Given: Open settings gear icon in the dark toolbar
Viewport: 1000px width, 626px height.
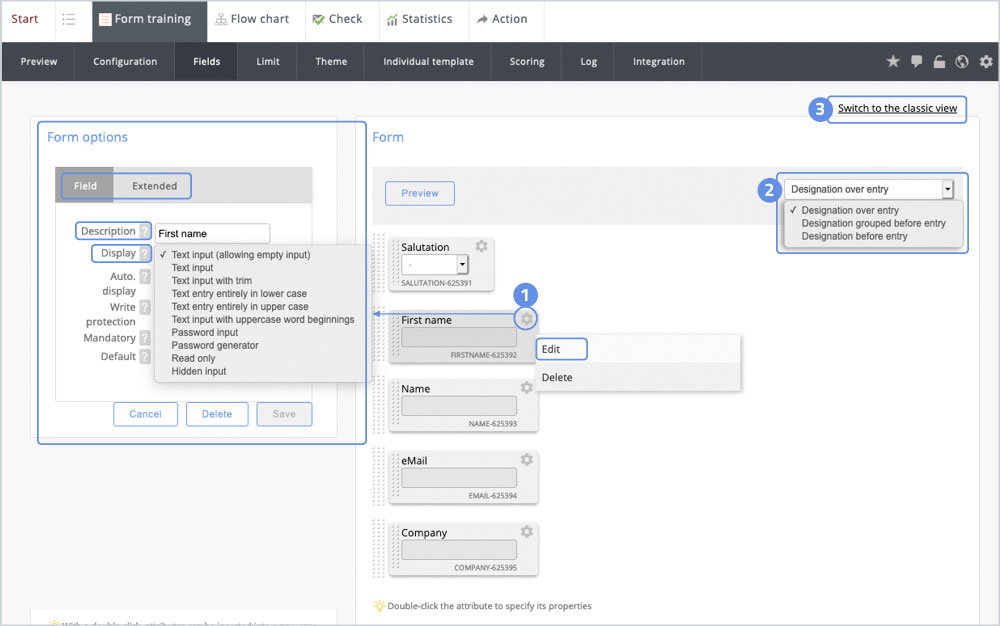Looking at the screenshot, I should pos(986,62).
